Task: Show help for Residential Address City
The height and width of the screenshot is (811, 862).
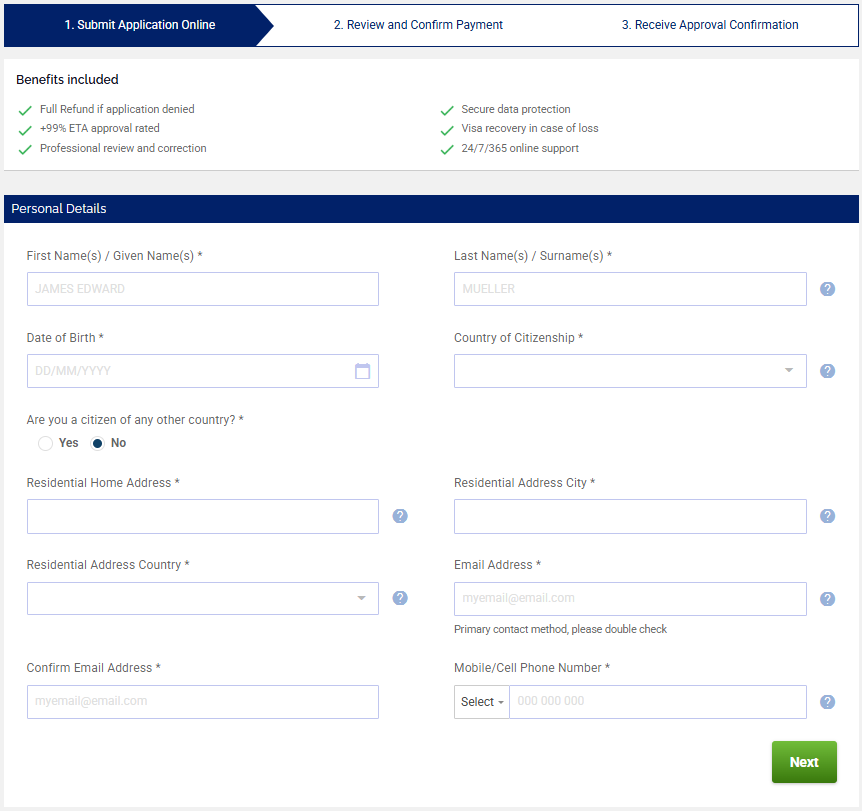Action: coord(827,516)
